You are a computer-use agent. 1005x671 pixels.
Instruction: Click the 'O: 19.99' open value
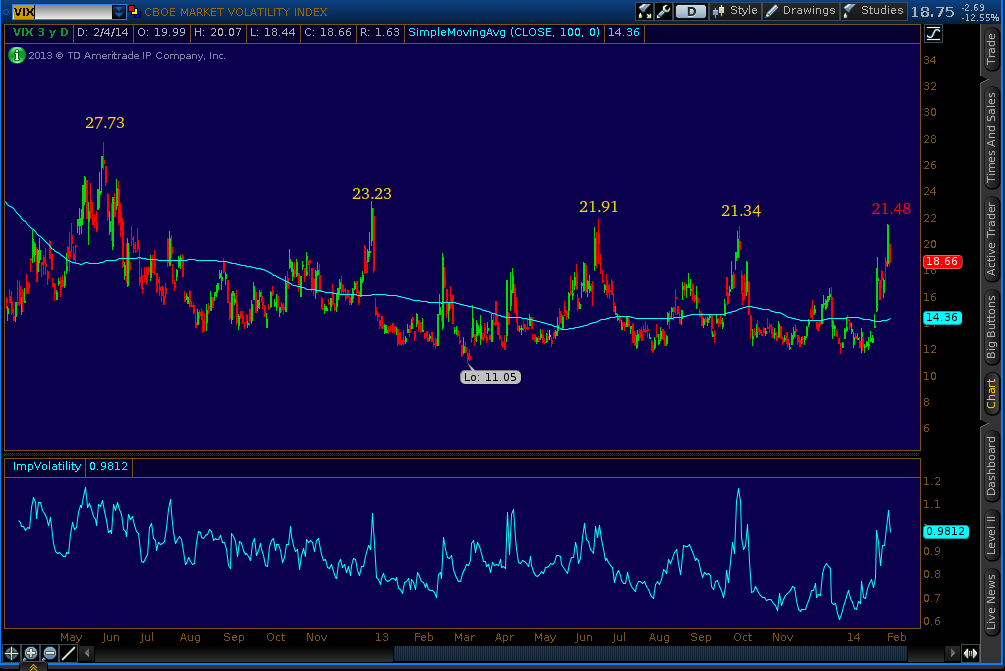click(x=162, y=32)
